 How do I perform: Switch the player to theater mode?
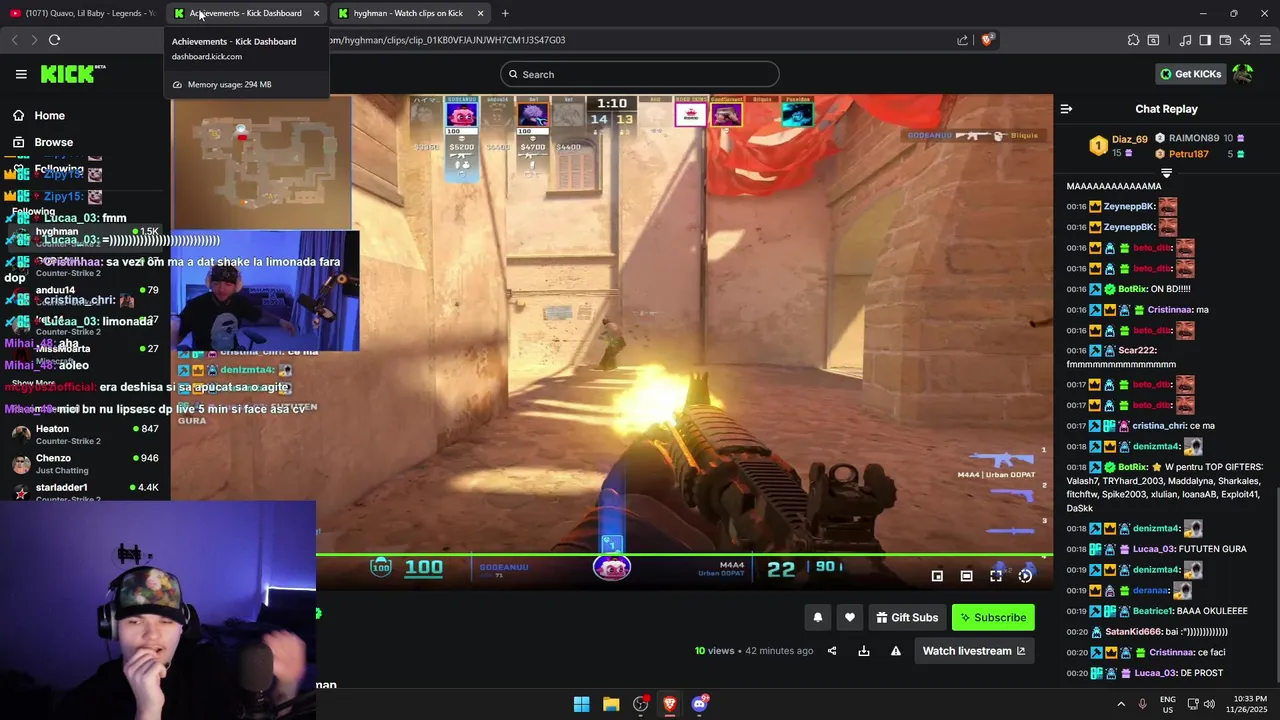(966, 576)
